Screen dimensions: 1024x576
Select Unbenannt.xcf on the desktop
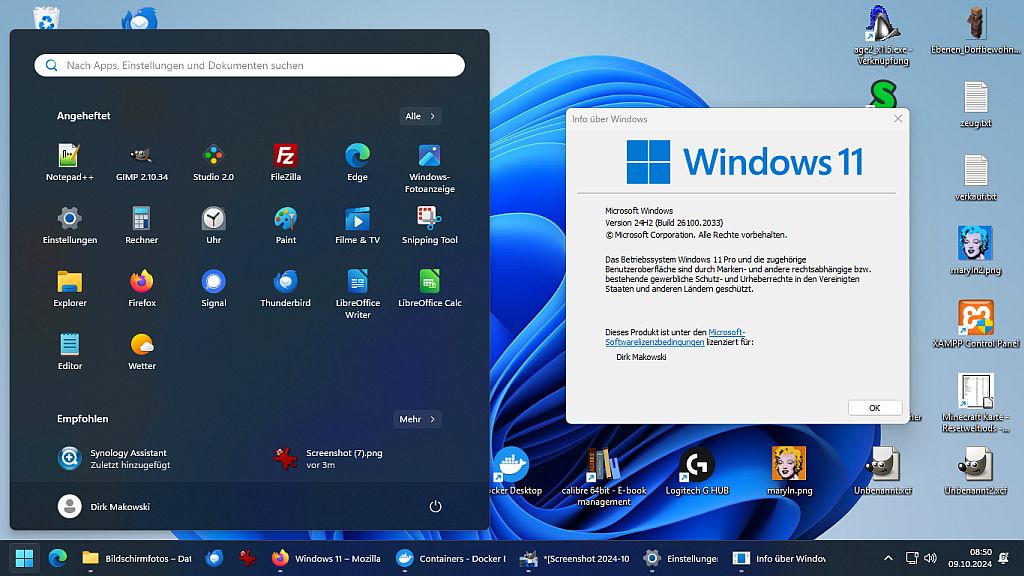[x=882, y=471]
